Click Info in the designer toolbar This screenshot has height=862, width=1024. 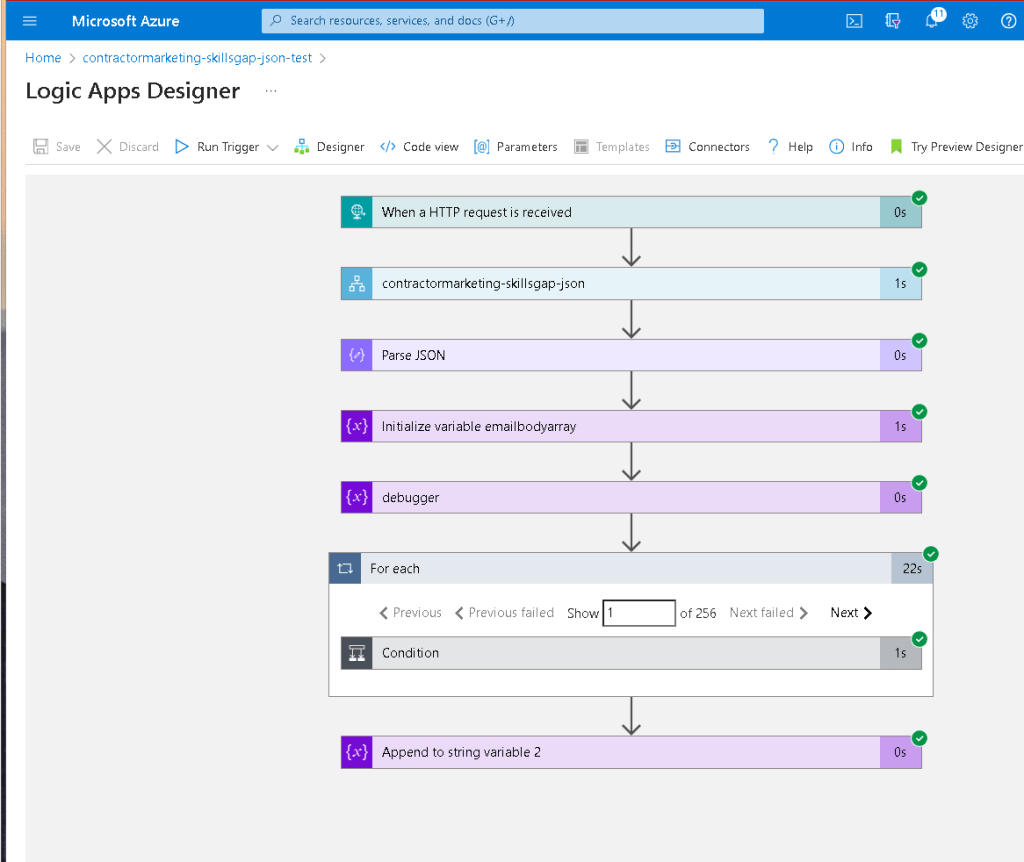(x=851, y=146)
